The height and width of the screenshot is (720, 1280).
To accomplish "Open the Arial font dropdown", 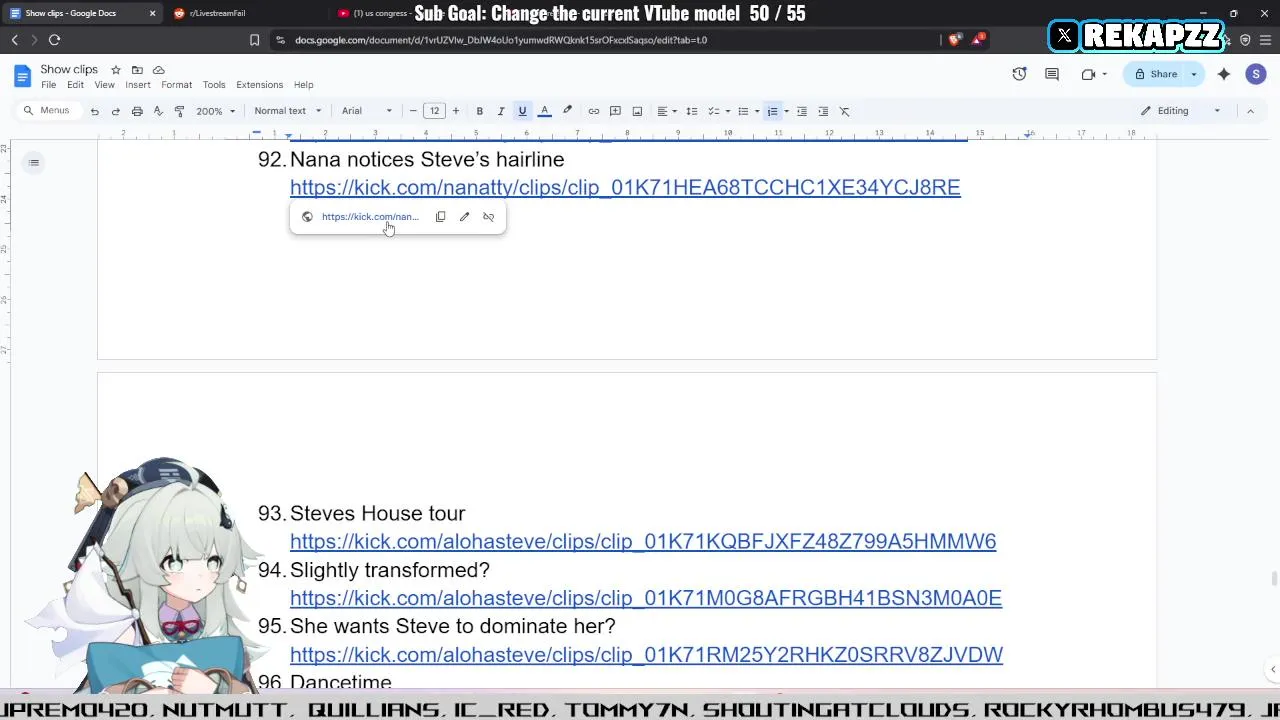I will pos(366,111).
